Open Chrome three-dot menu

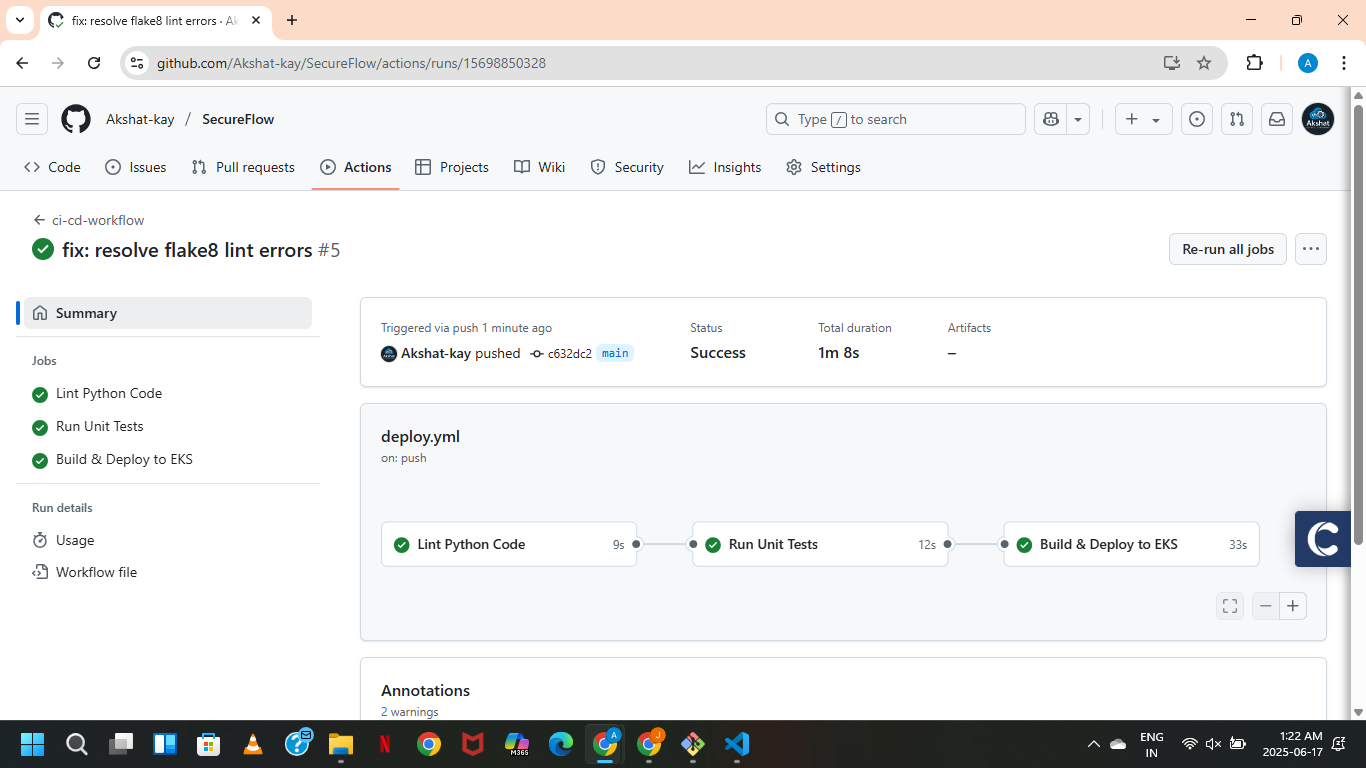[1343, 63]
